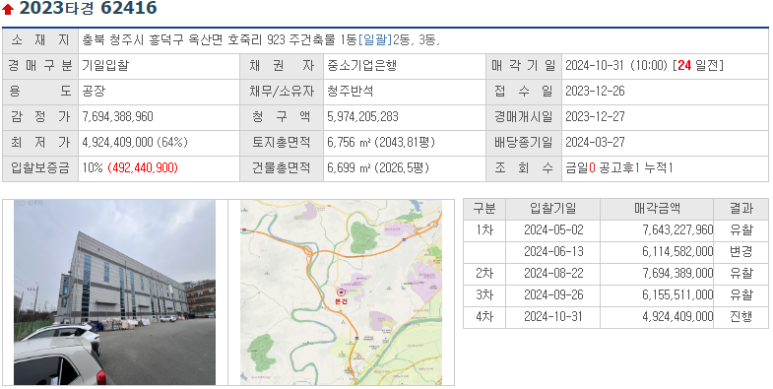
Task: Click the view count 금일0 공고후1 누적1
Action: (619, 168)
